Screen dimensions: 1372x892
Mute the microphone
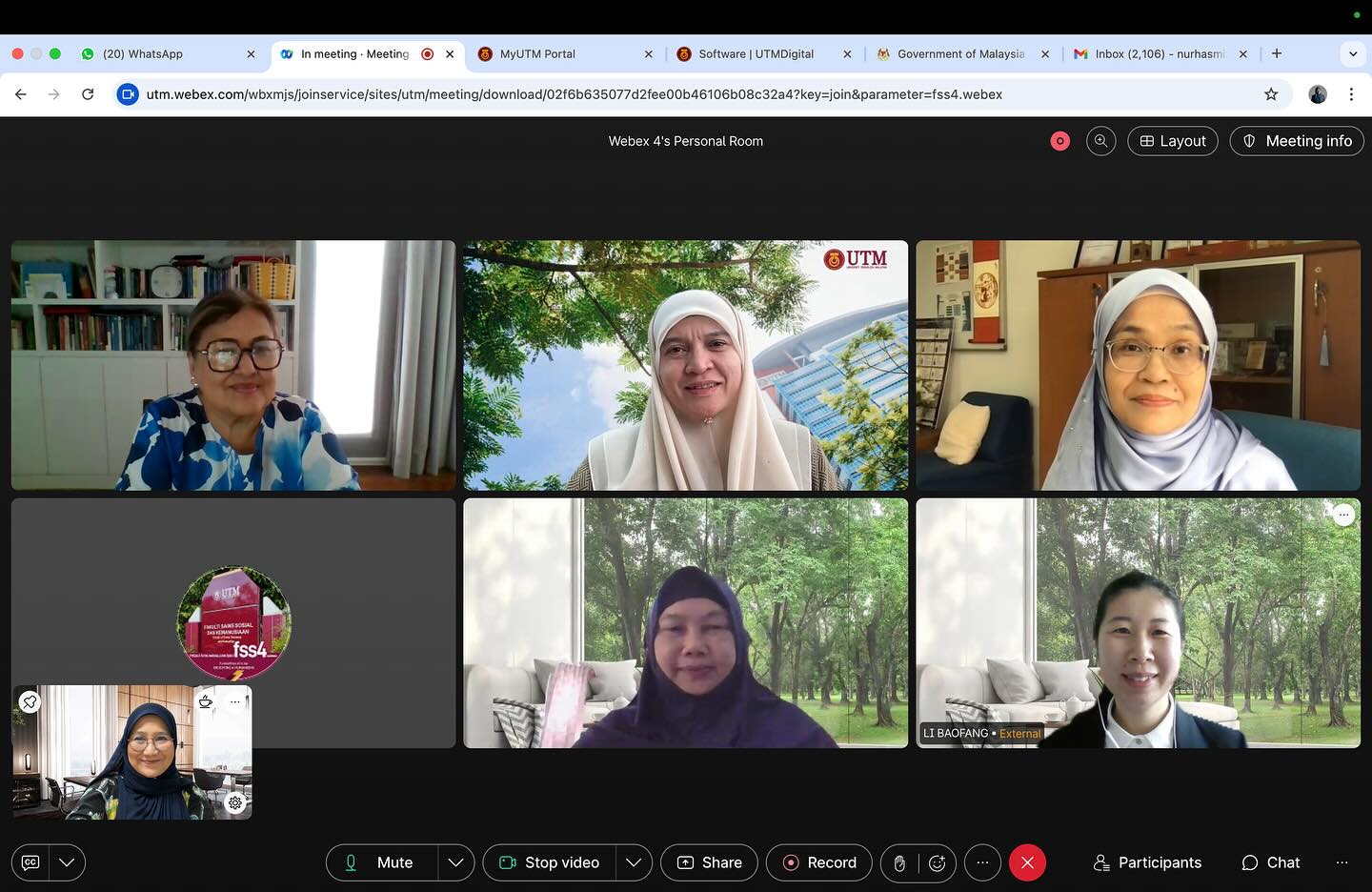coord(382,862)
